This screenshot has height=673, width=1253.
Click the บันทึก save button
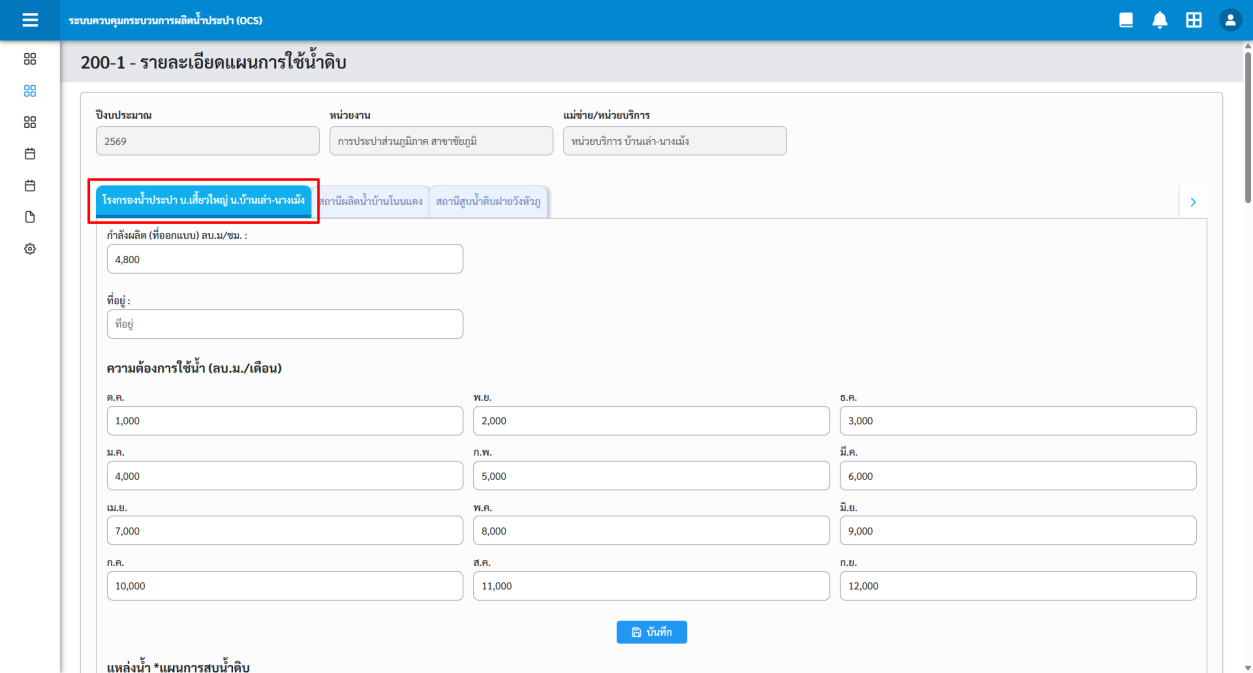[x=652, y=632]
